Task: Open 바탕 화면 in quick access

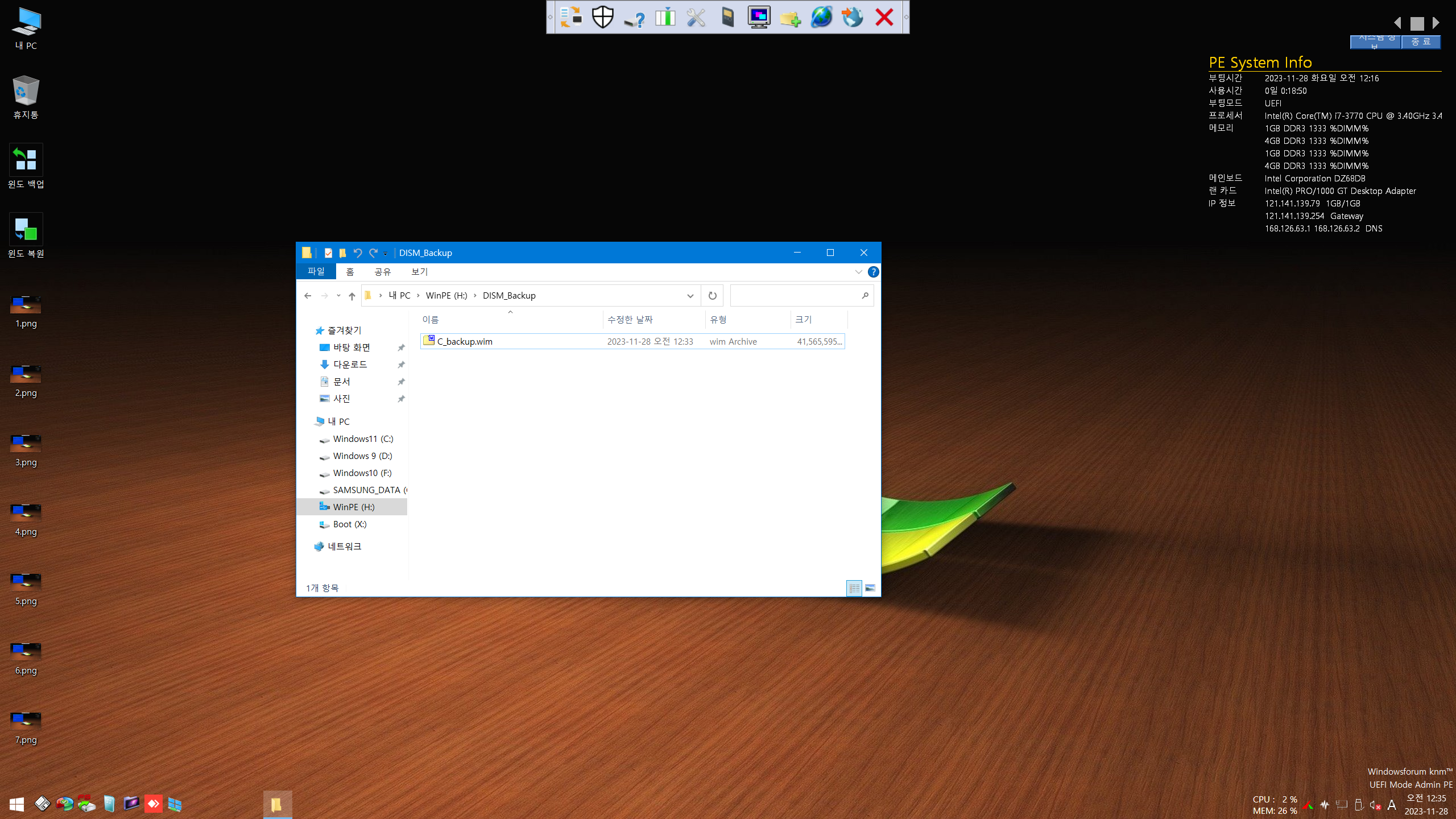Action: (x=353, y=348)
